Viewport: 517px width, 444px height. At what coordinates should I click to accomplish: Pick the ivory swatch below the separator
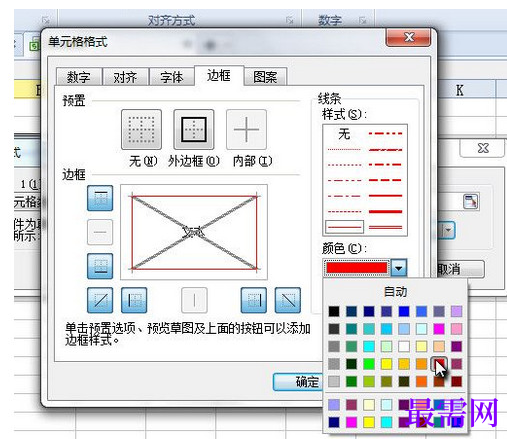(x=369, y=405)
